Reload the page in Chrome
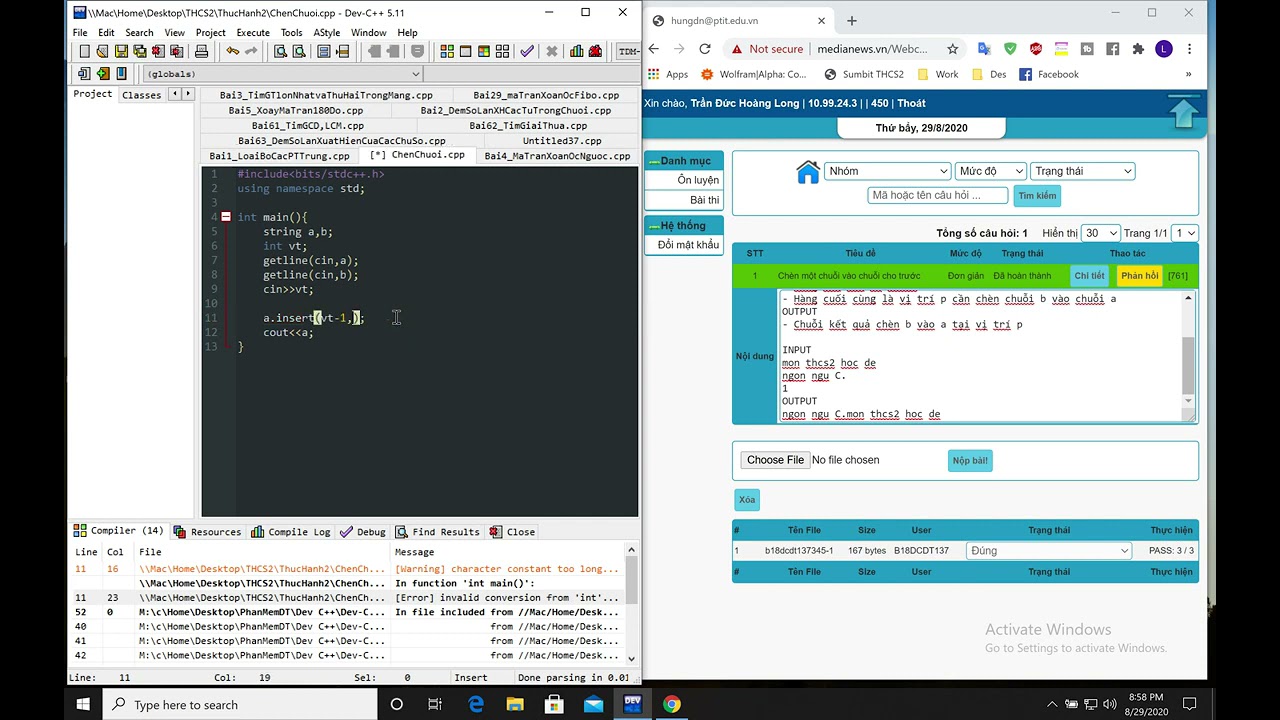This screenshot has width=1280, height=720. (x=705, y=49)
